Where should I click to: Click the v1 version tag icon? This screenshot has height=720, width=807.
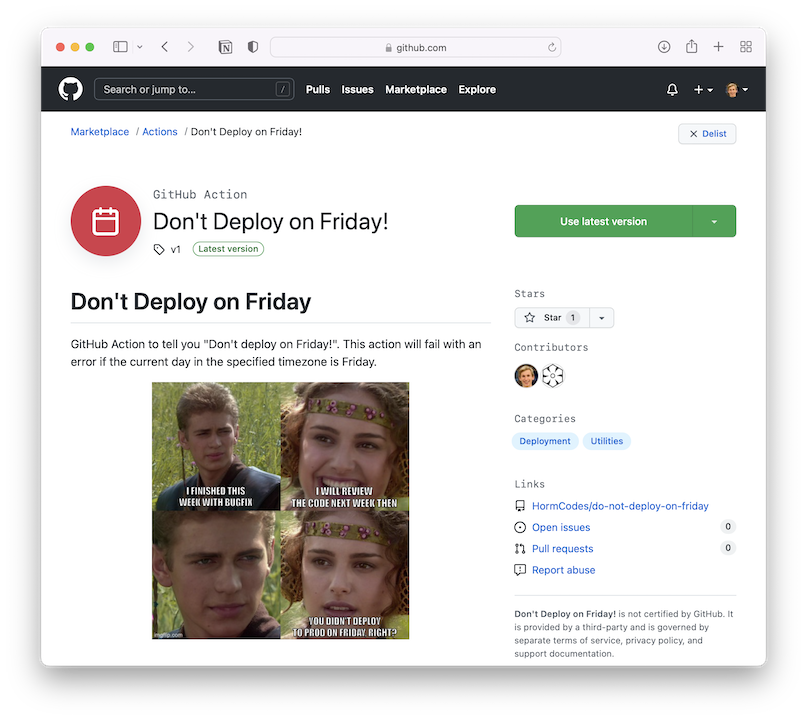159,250
